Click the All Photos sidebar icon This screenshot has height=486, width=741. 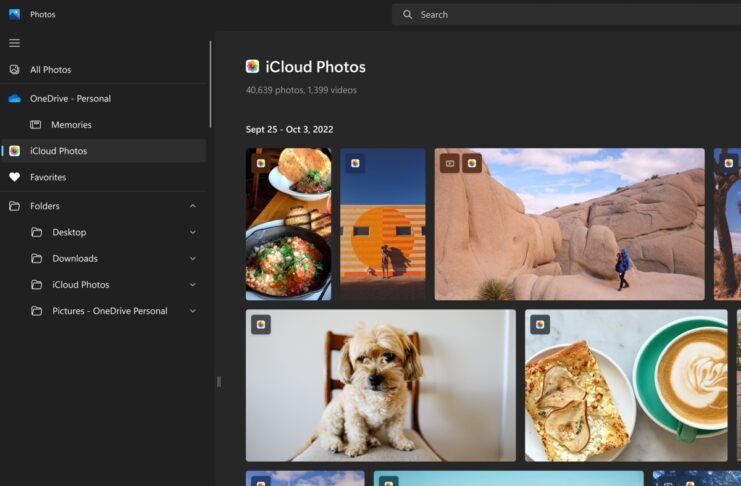[15, 69]
